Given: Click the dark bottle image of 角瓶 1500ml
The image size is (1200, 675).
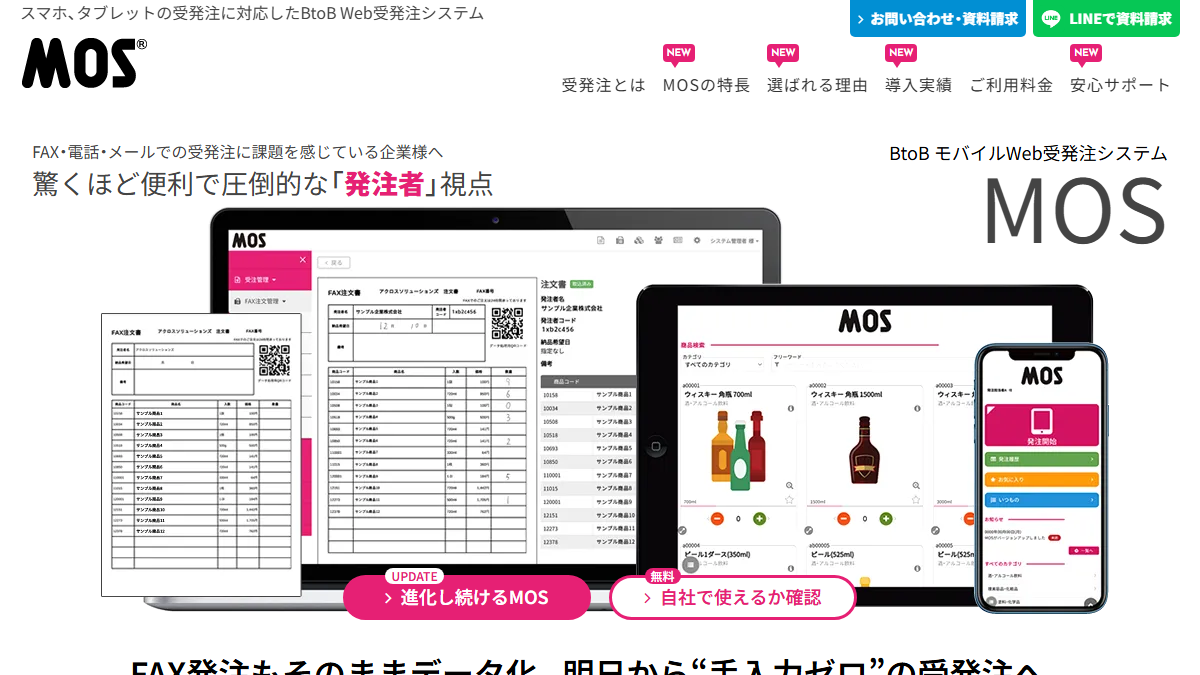Looking at the screenshot, I should tap(864, 450).
